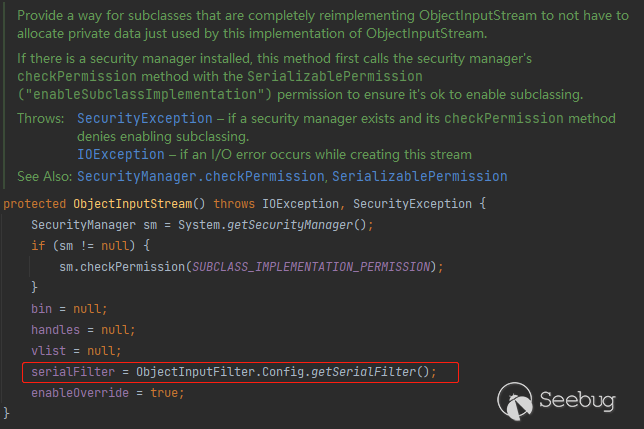Screen dimensions: 644x429
Task: Open SecurityException link in Throws section
Action: point(145,118)
